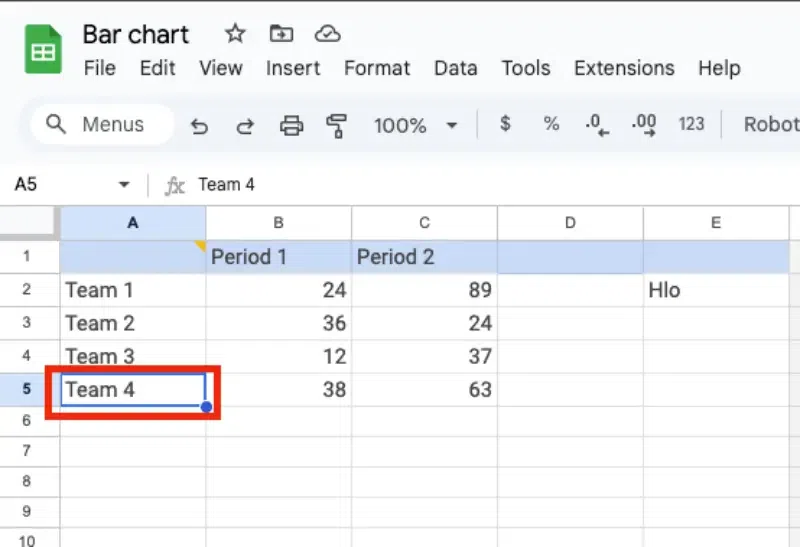This screenshot has width=800, height=547.
Task: Select column D header
Action: (x=570, y=223)
